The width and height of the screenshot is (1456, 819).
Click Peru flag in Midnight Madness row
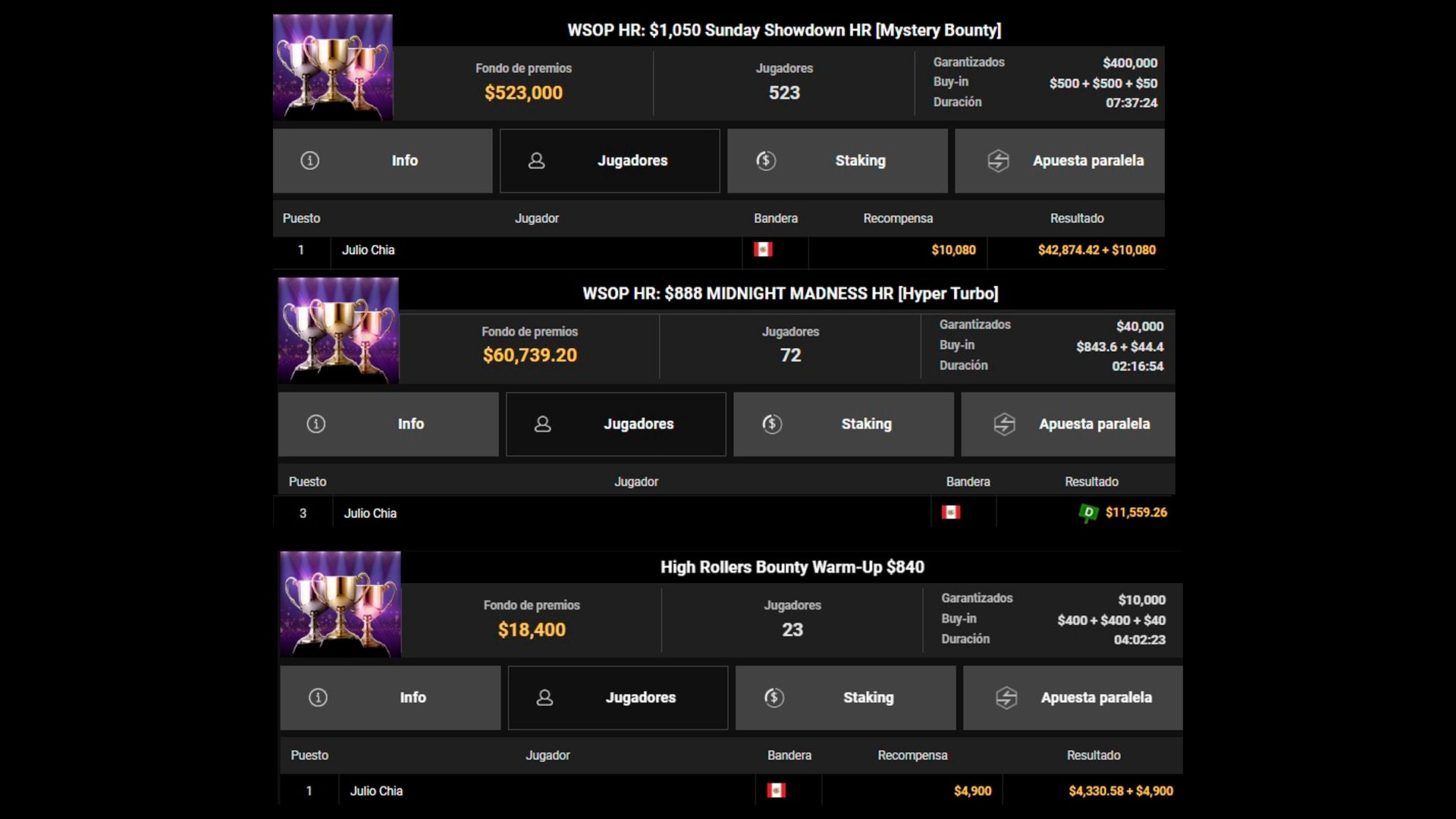coord(951,513)
